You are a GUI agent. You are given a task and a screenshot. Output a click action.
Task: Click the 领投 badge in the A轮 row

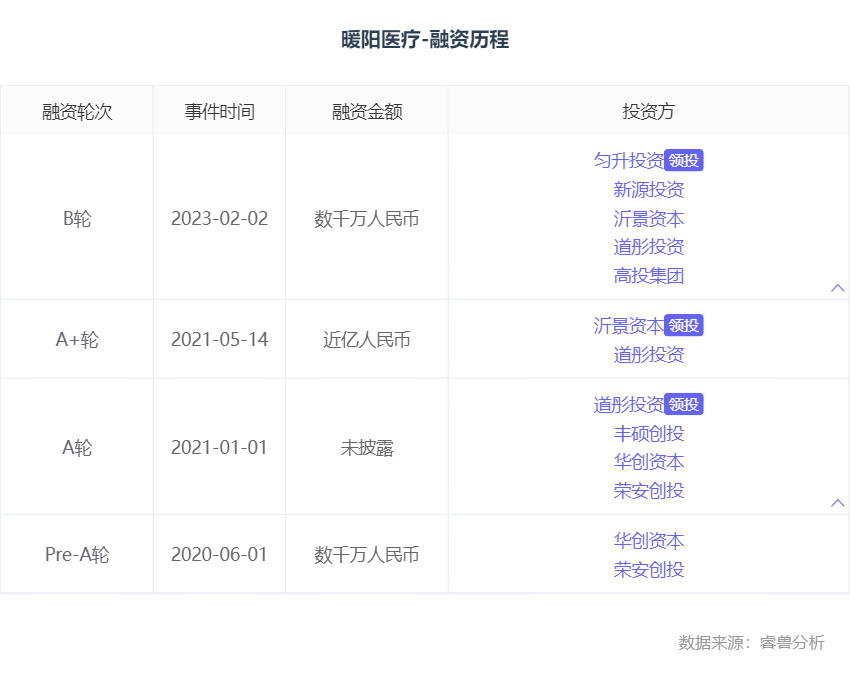pyautogui.click(x=684, y=404)
